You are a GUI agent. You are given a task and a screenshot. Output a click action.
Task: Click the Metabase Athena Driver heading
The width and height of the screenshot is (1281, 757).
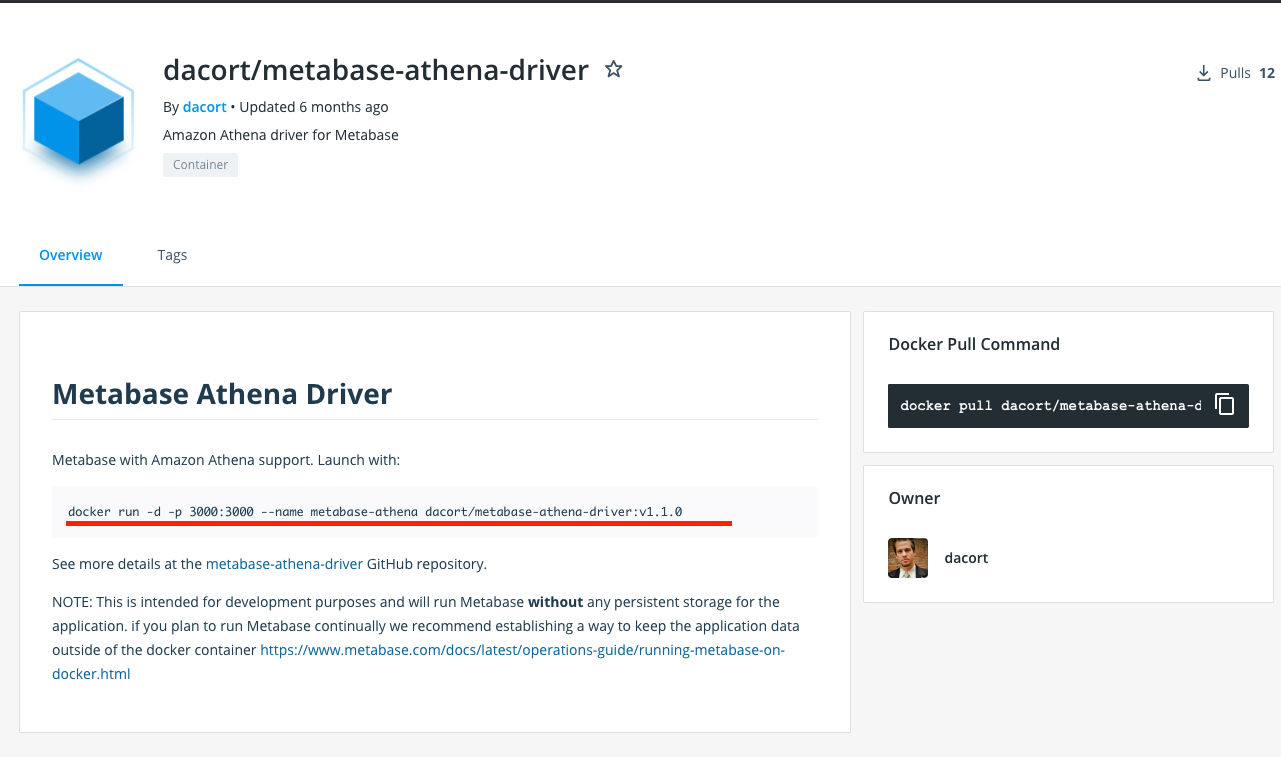(x=222, y=394)
